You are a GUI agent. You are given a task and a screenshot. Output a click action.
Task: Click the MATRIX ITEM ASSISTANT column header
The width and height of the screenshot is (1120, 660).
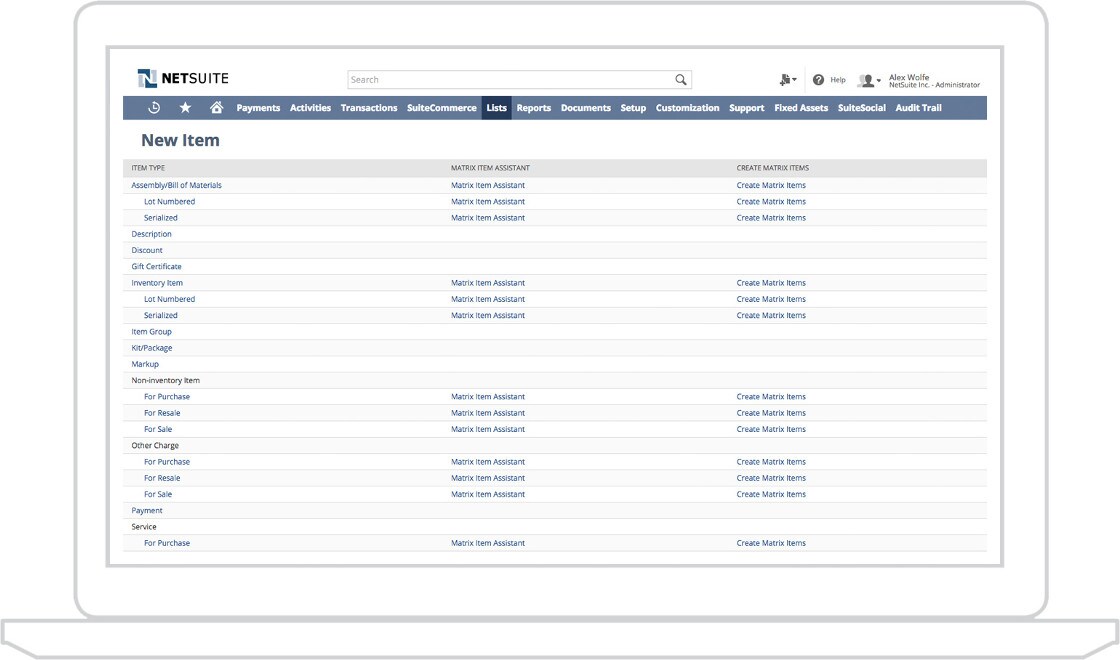pos(491,168)
